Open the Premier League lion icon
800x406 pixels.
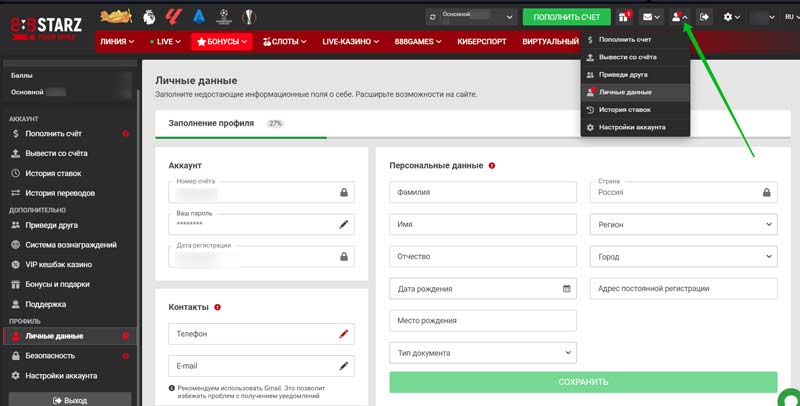coord(149,17)
